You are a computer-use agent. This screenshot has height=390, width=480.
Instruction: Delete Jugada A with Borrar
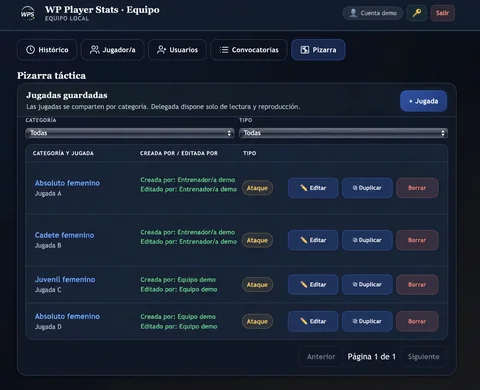click(417, 188)
